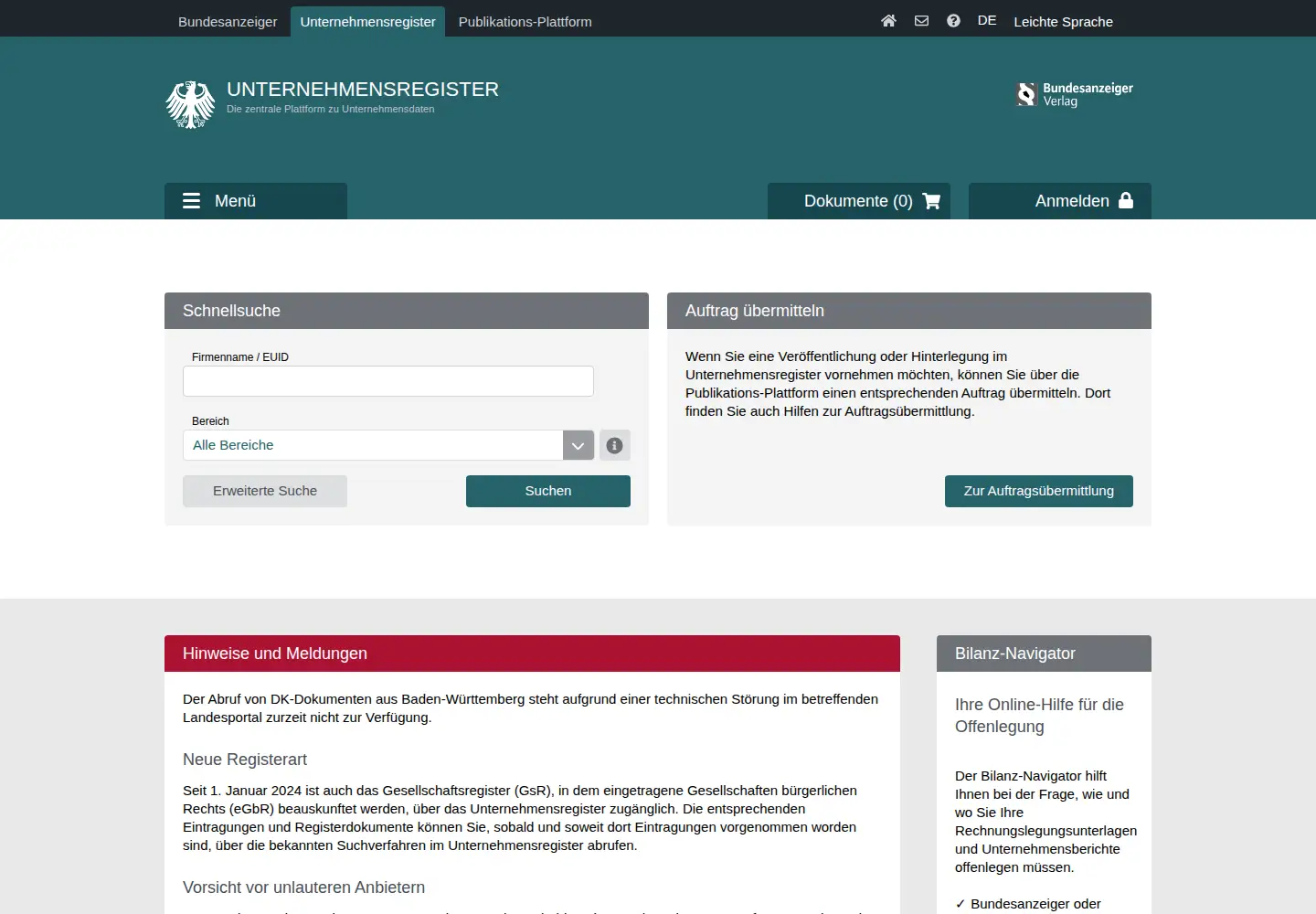Click the cart icon next to Dokumente
This screenshot has height=914, width=1316.
931,201
